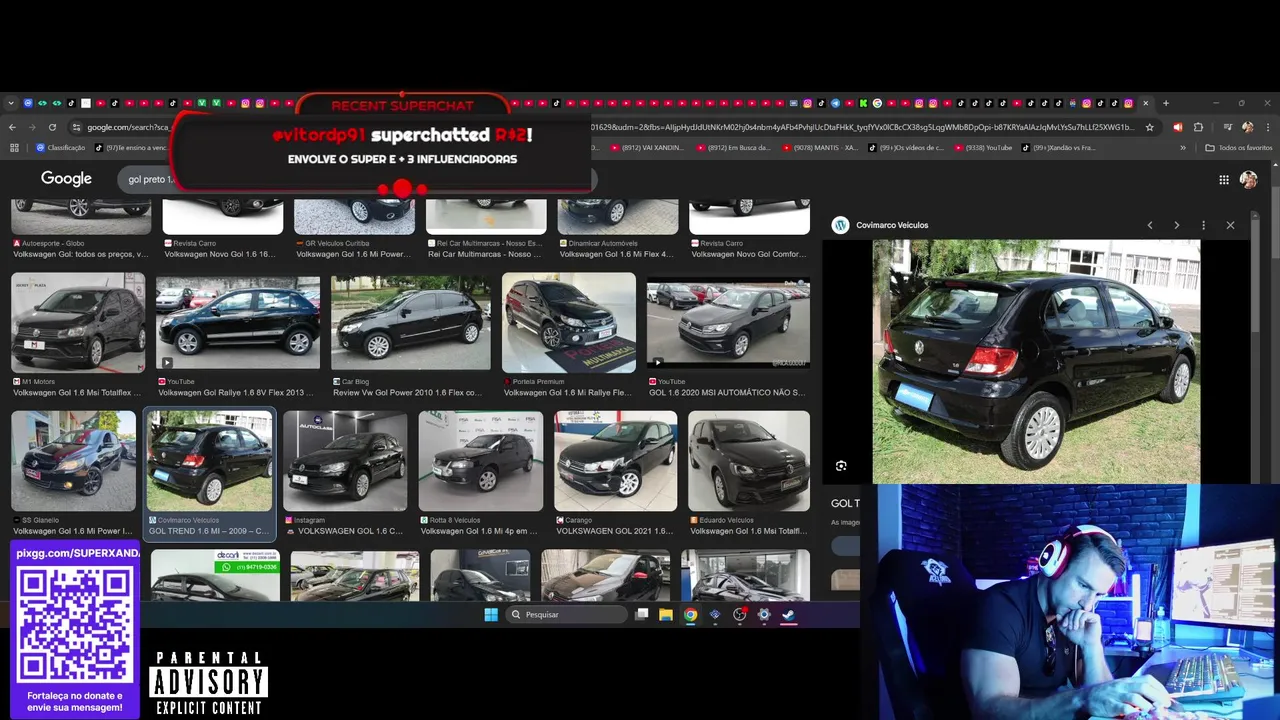Open the Google apps grid
1280x720 pixels.
pos(1224,180)
